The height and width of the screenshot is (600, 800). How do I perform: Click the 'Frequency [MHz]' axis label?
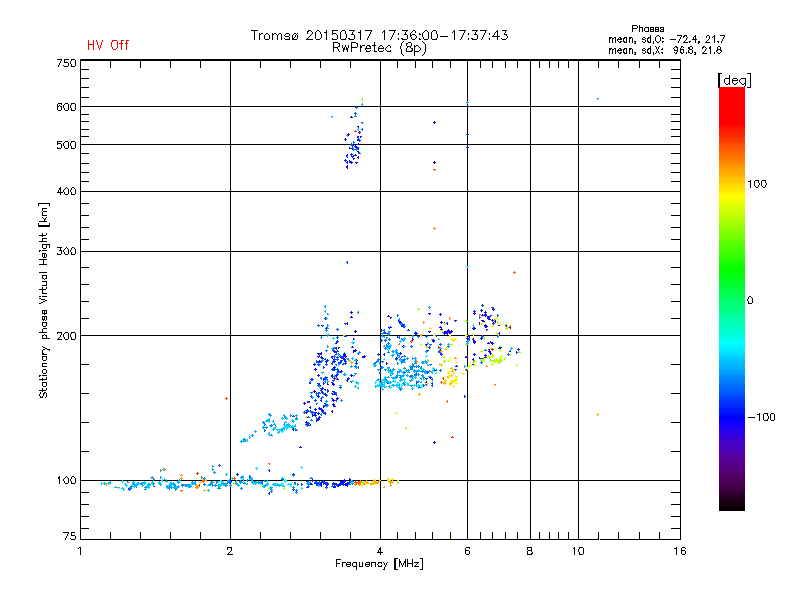tap(379, 564)
